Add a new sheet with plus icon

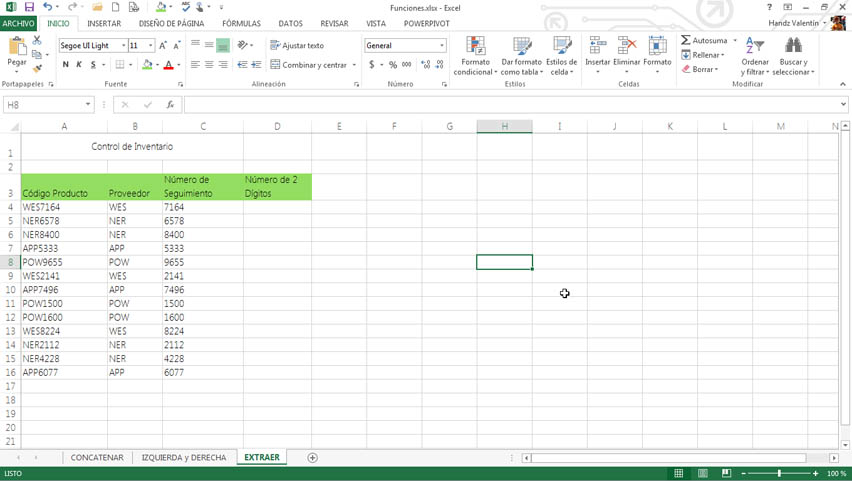point(312,458)
